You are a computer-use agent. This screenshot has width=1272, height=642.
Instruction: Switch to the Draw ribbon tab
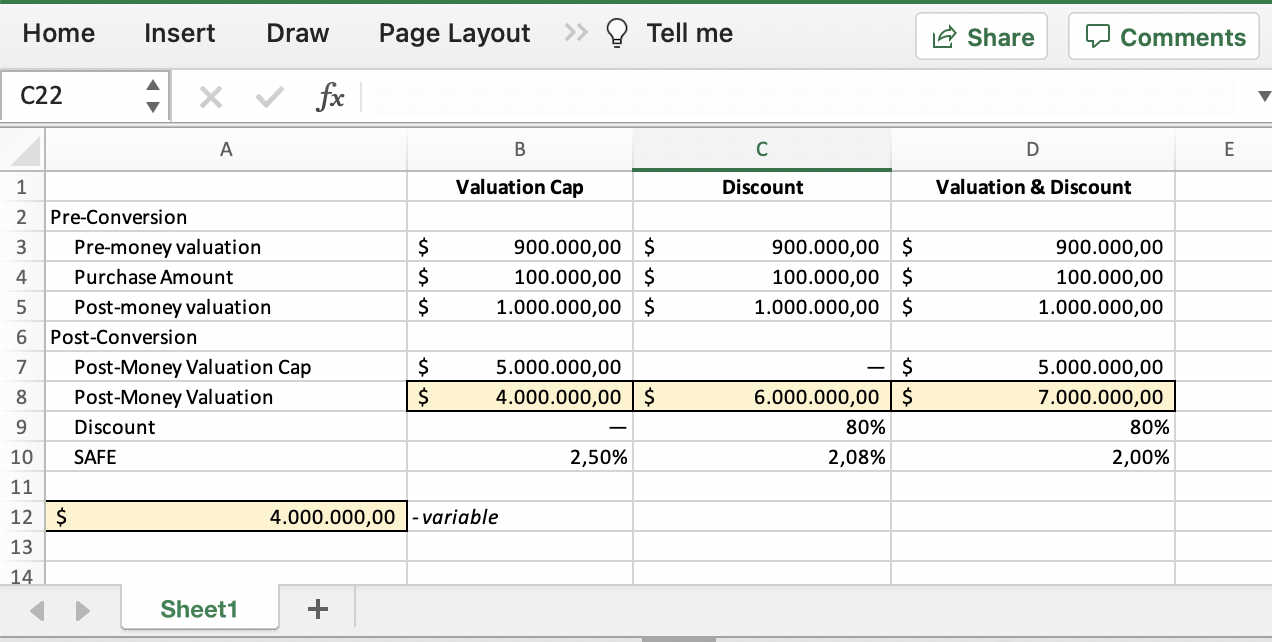pyautogui.click(x=297, y=33)
